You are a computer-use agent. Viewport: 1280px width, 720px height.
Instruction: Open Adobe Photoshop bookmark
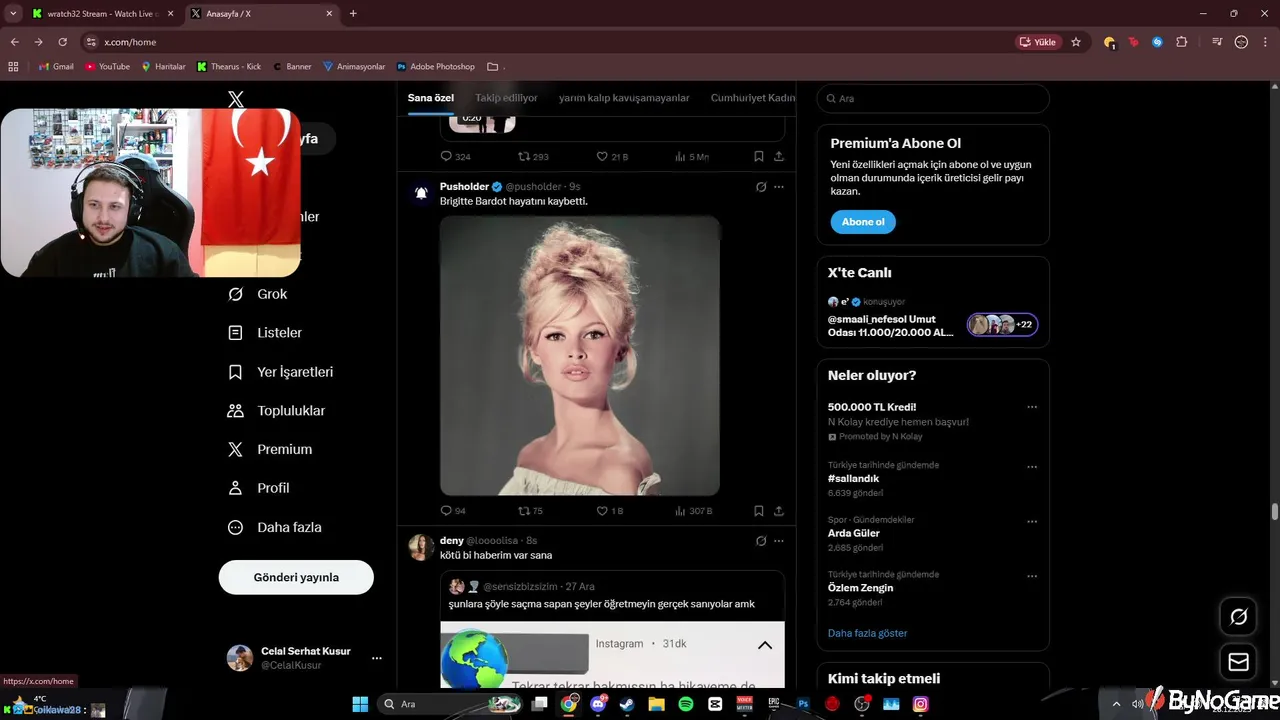(435, 66)
